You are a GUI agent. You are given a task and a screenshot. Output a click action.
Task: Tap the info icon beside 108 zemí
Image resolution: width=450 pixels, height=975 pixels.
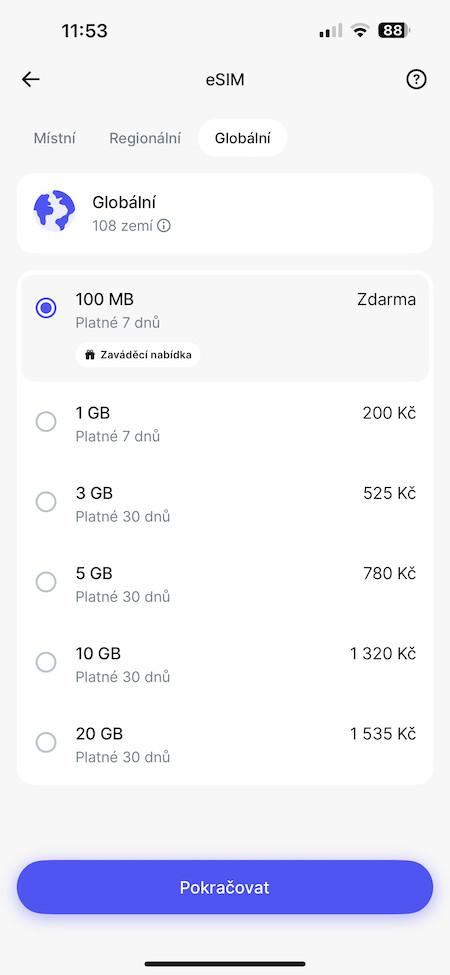point(163,226)
